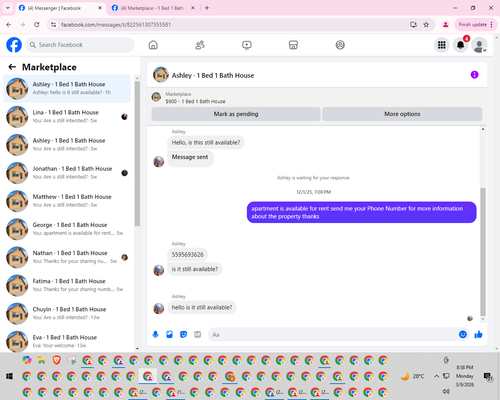The image size is (500, 400).
Task: Open the Marketplace storefront icon
Action: (x=293, y=45)
